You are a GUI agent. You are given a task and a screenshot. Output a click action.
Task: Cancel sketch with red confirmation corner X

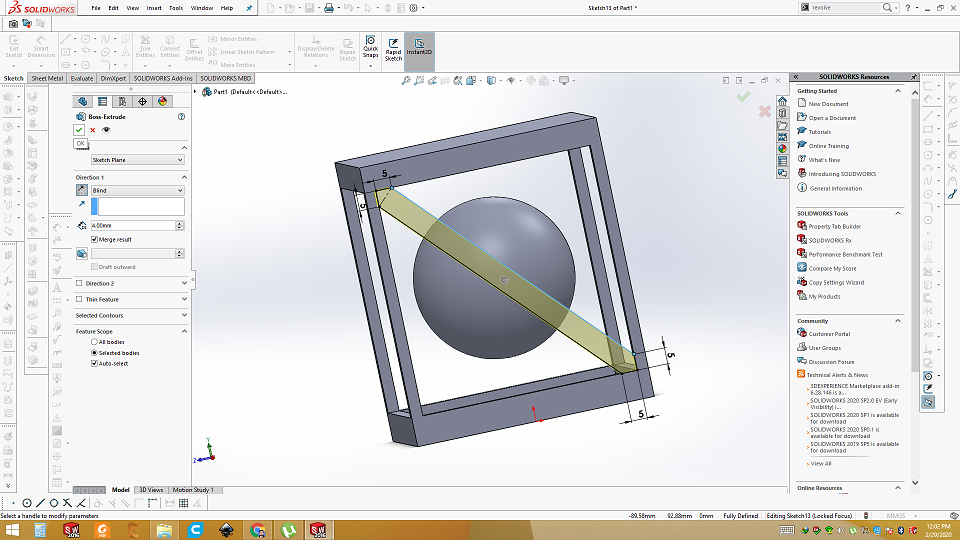click(765, 111)
